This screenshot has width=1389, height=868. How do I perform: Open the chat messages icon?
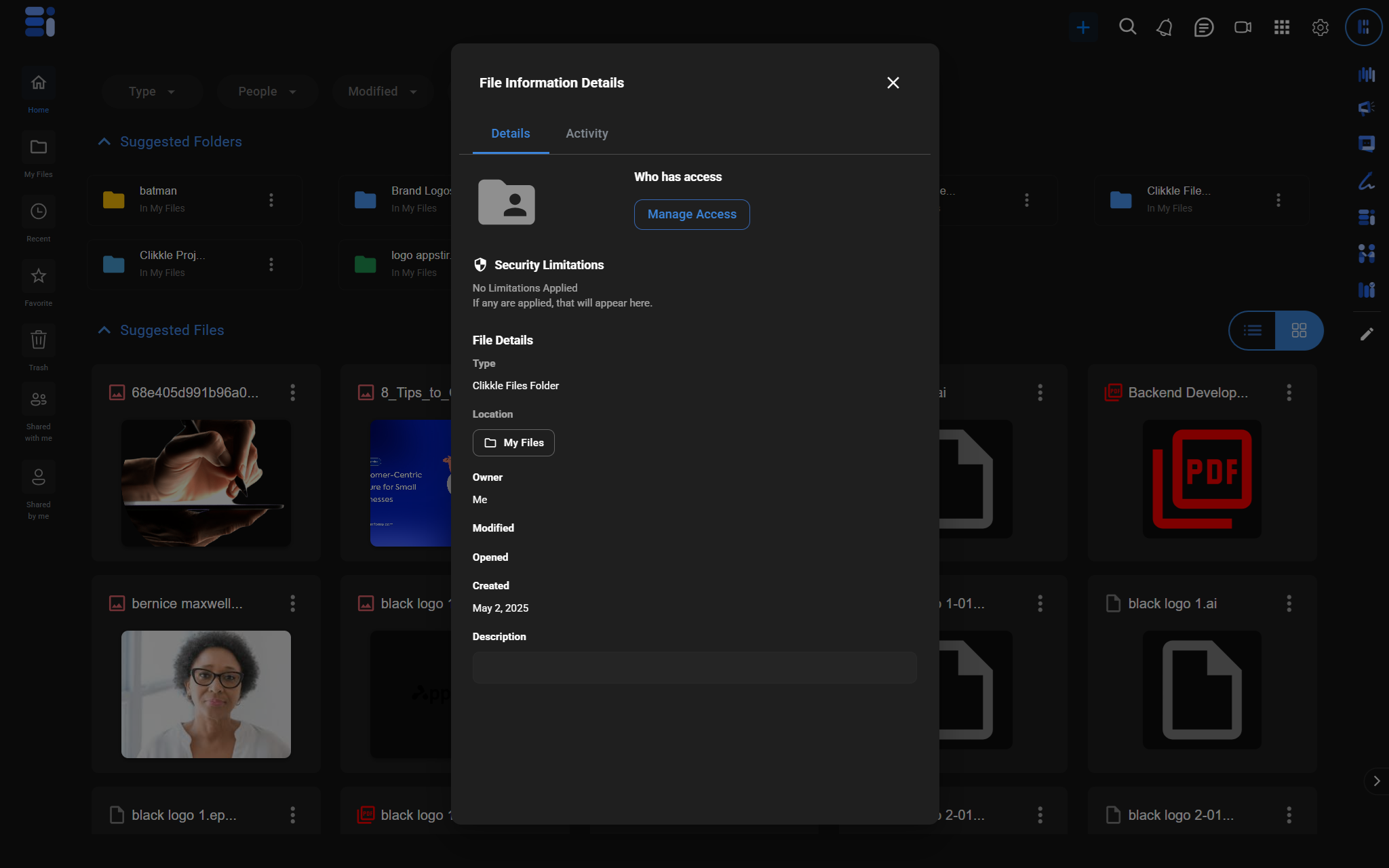click(1203, 27)
